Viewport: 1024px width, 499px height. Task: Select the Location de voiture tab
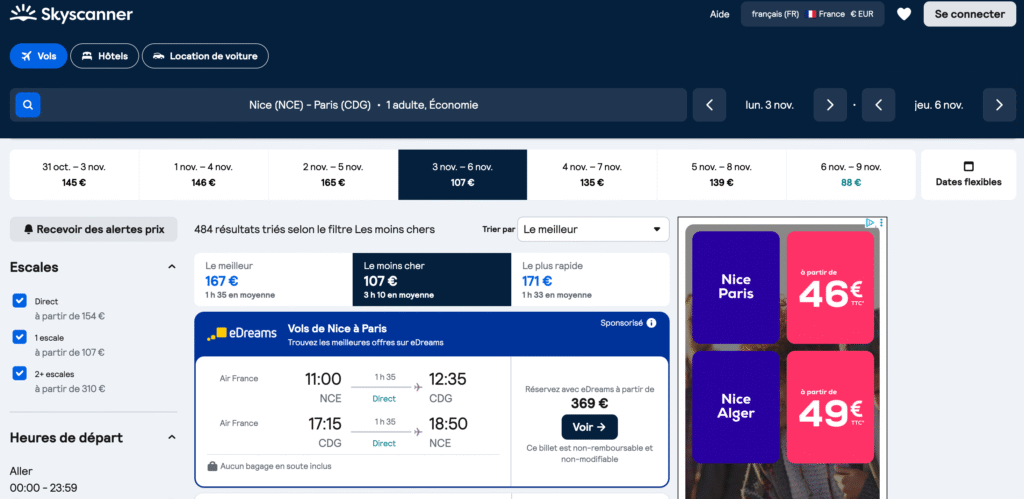(x=205, y=56)
